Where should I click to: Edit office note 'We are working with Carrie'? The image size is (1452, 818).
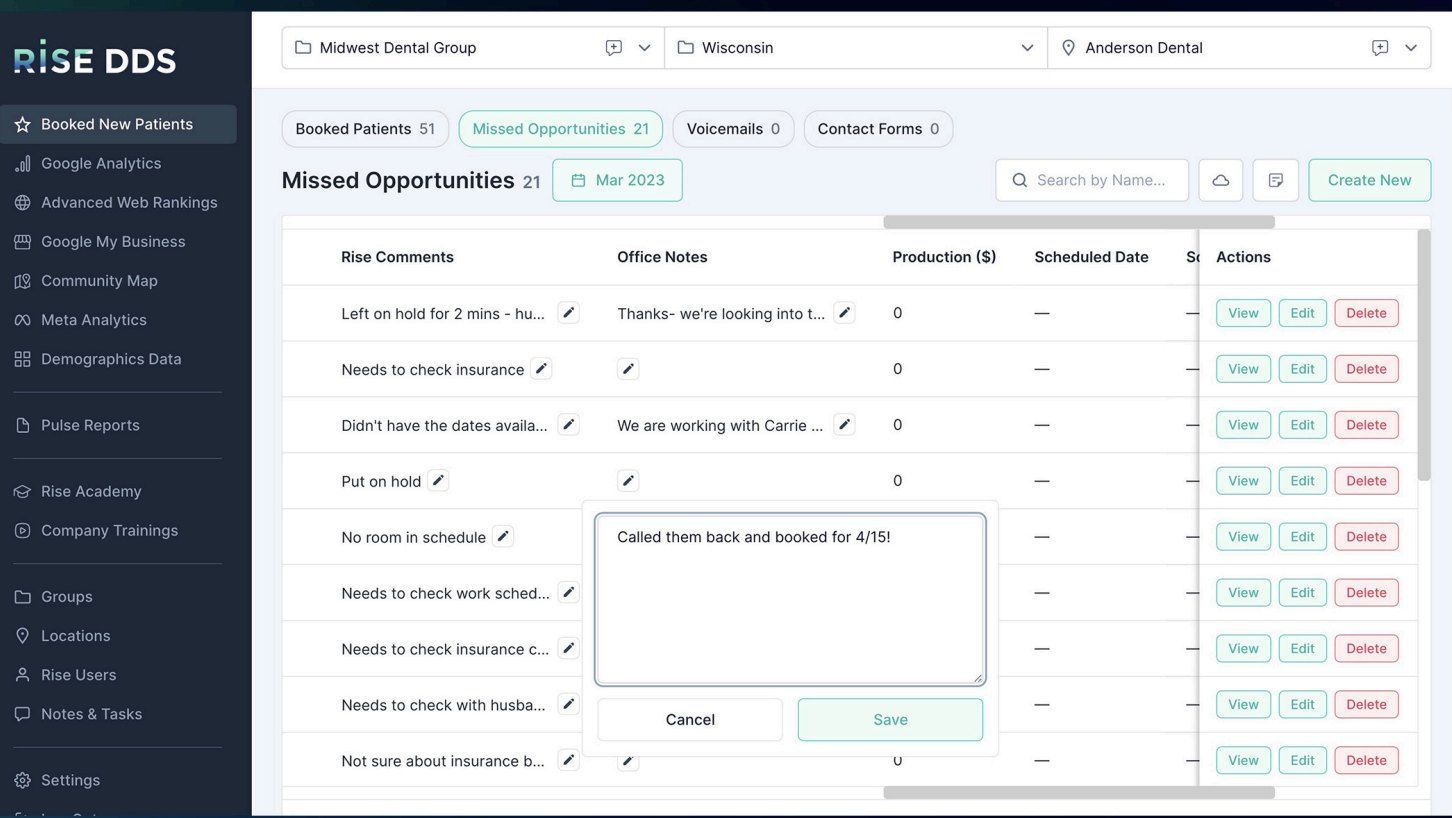[844, 425]
